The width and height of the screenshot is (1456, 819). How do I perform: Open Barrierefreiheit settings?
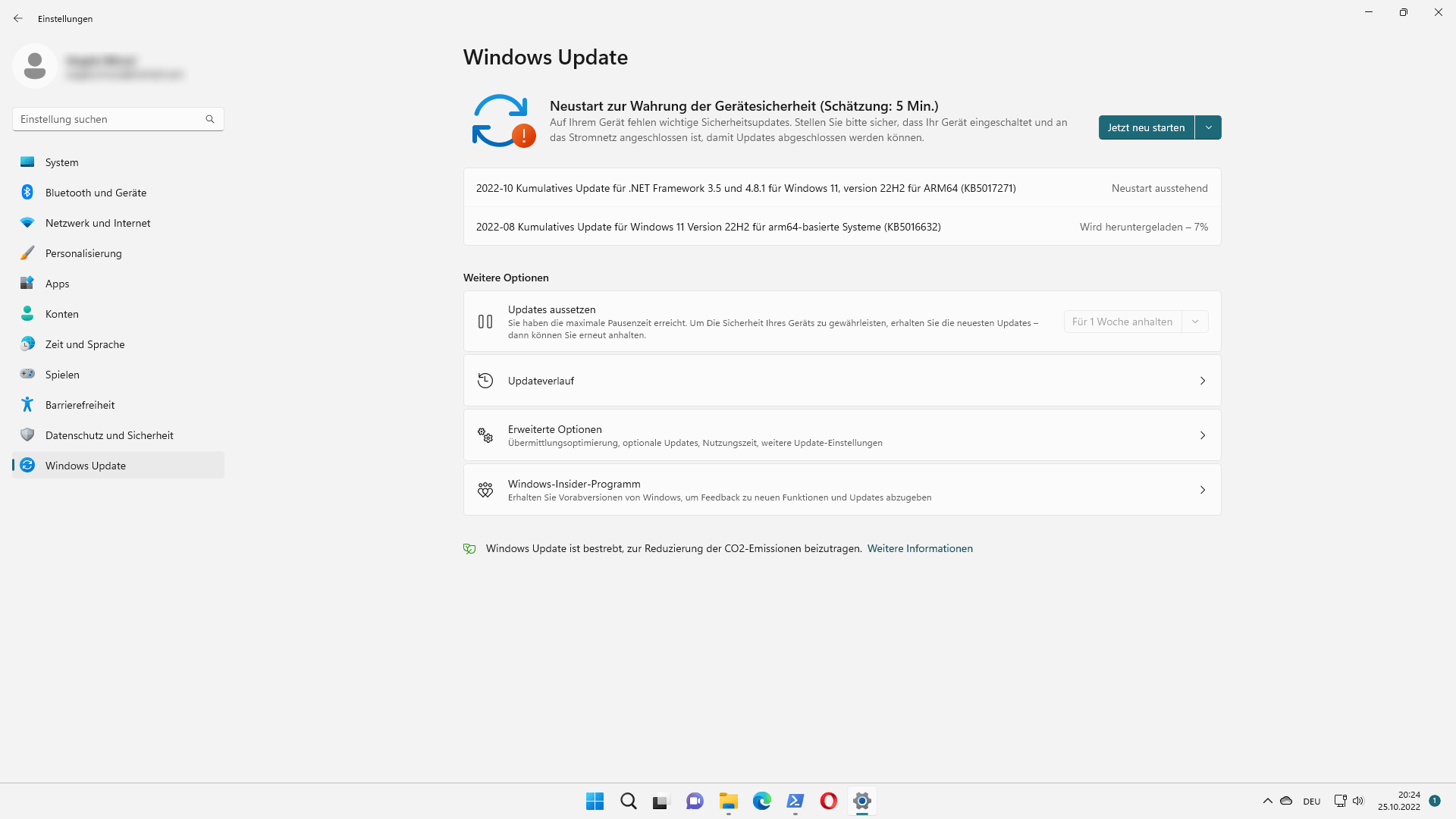[118, 405]
